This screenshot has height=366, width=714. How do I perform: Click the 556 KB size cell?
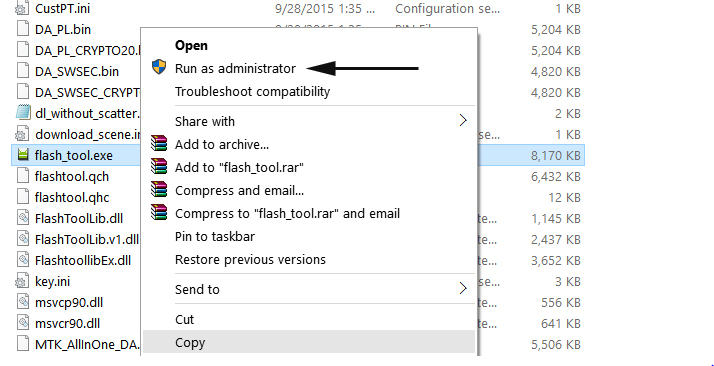(x=561, y=303)
